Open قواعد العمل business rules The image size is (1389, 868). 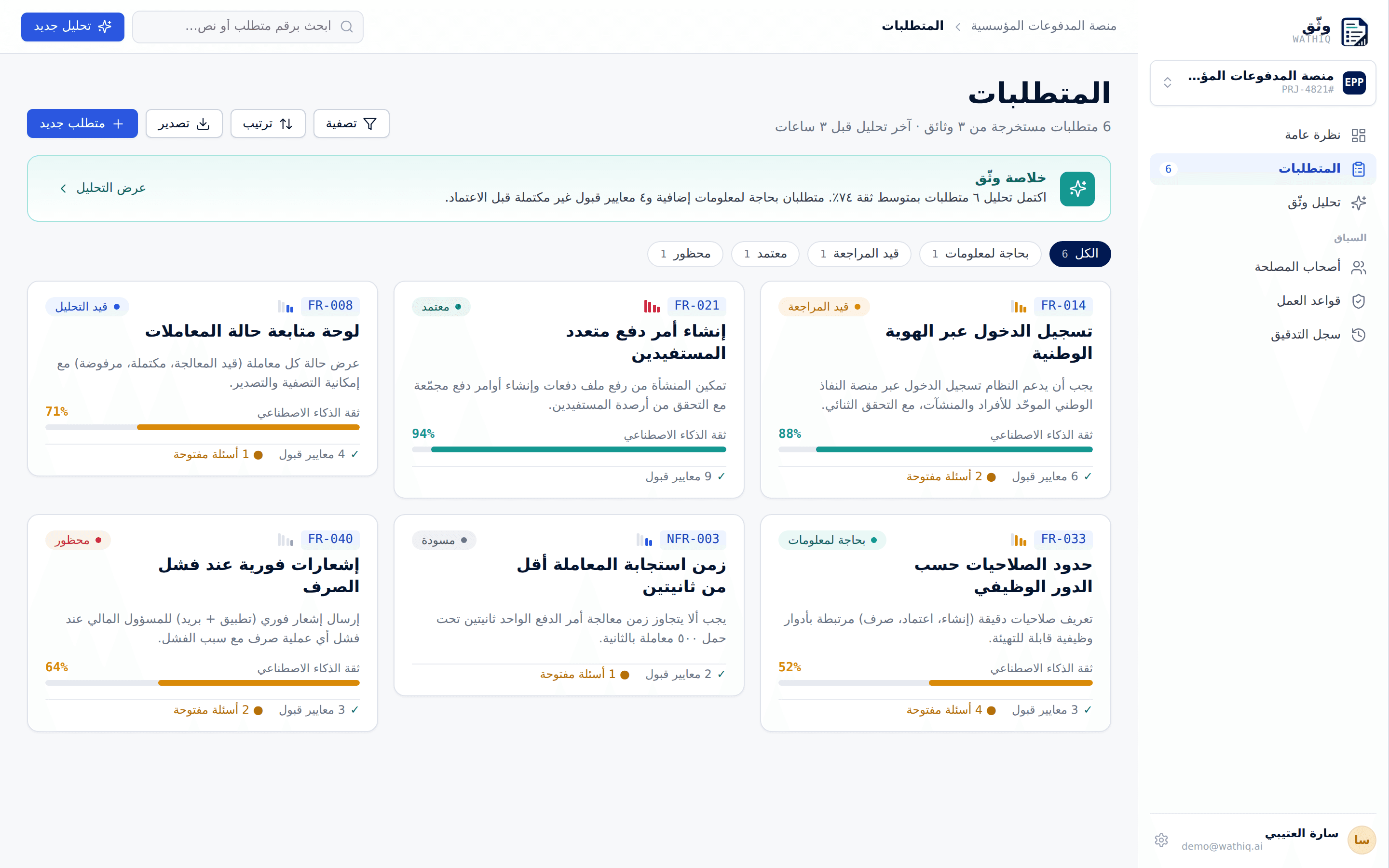[x=1263, y=301]
